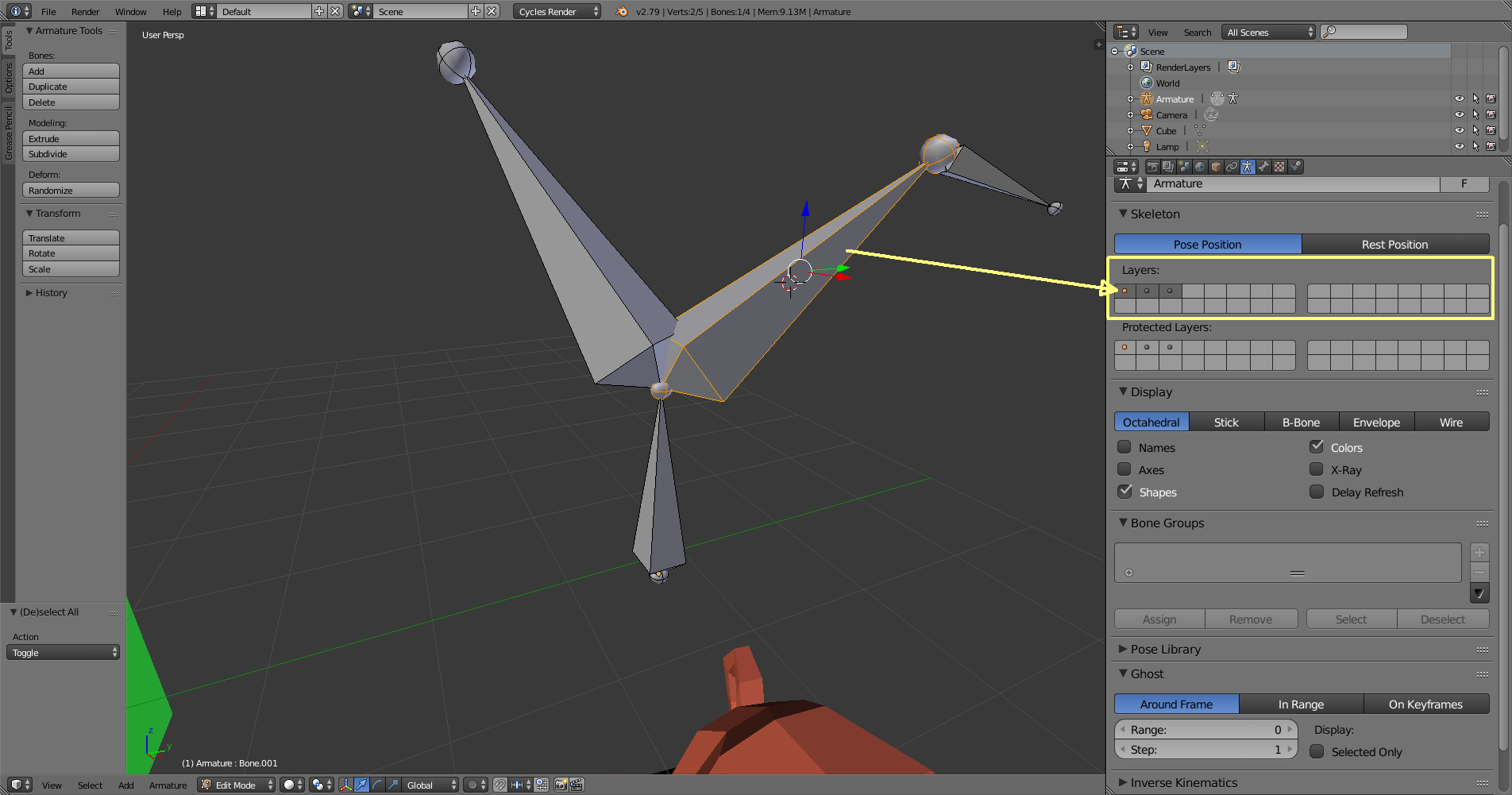Open the Render properties camera tab
Screen dimensions: 1512x795
pos(1151,167)
